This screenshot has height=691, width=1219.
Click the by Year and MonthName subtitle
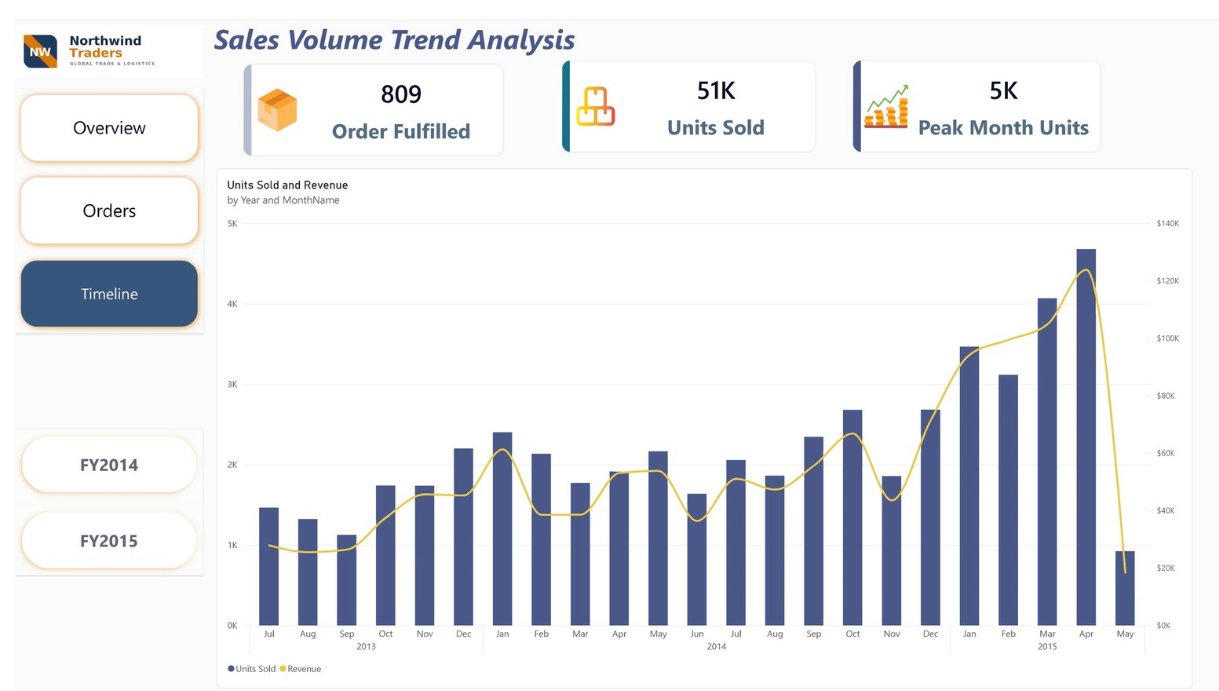point(283,200)
